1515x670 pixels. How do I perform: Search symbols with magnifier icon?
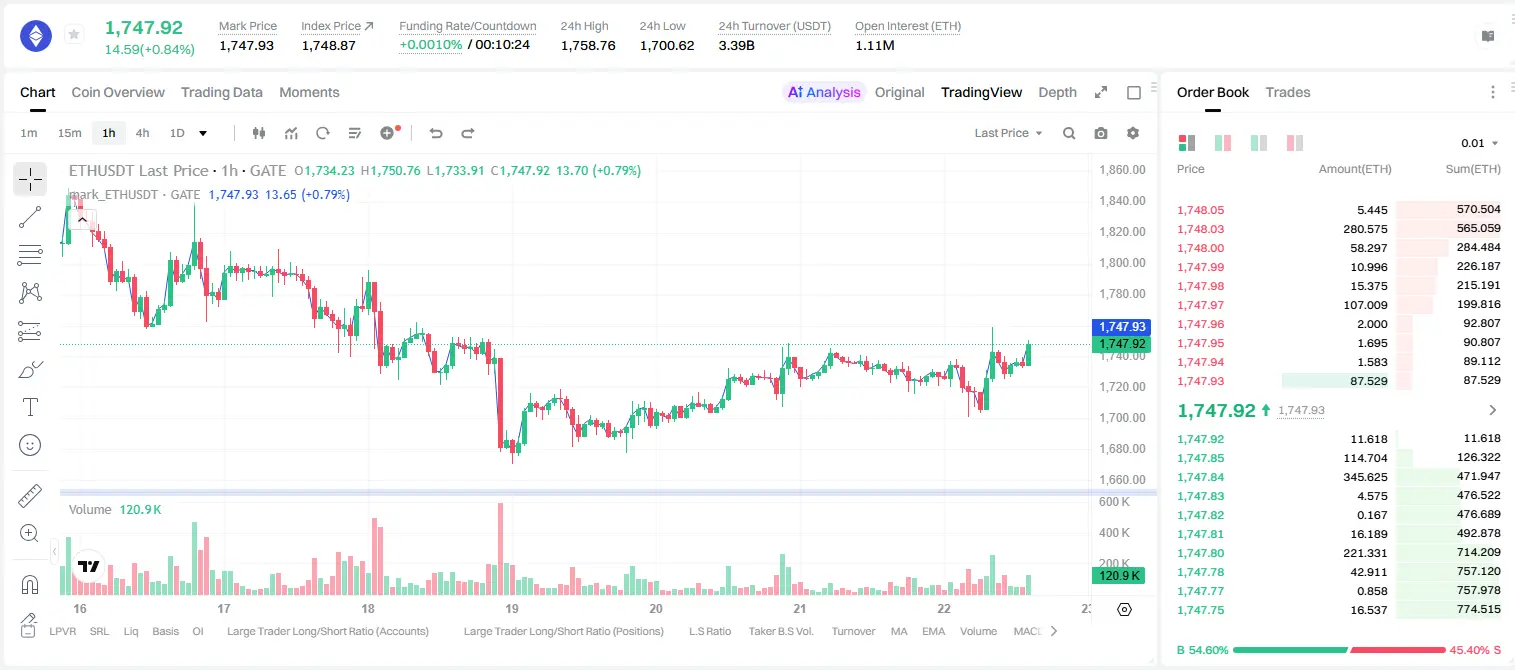click(1069, 133)
